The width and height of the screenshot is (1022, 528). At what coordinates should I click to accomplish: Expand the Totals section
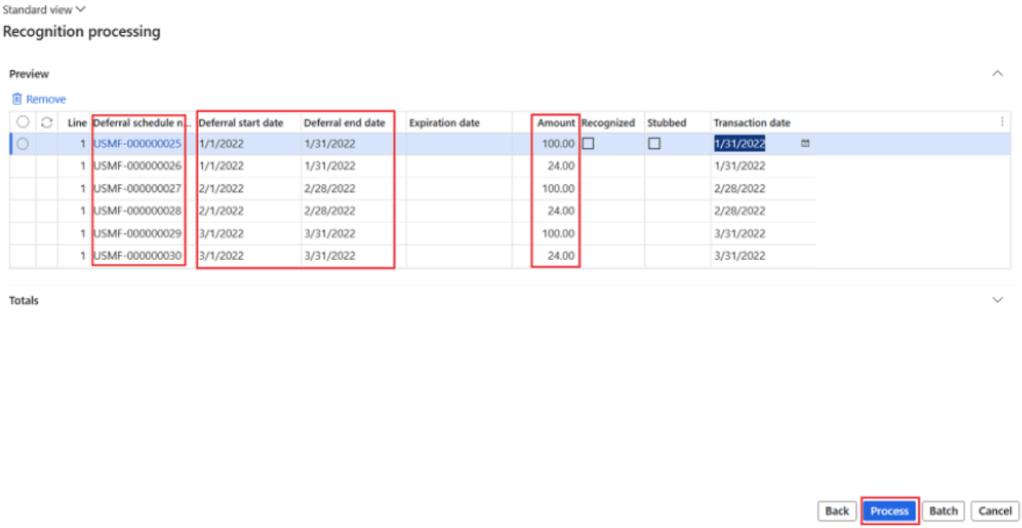pyautogui.click(x=996, y=300)
